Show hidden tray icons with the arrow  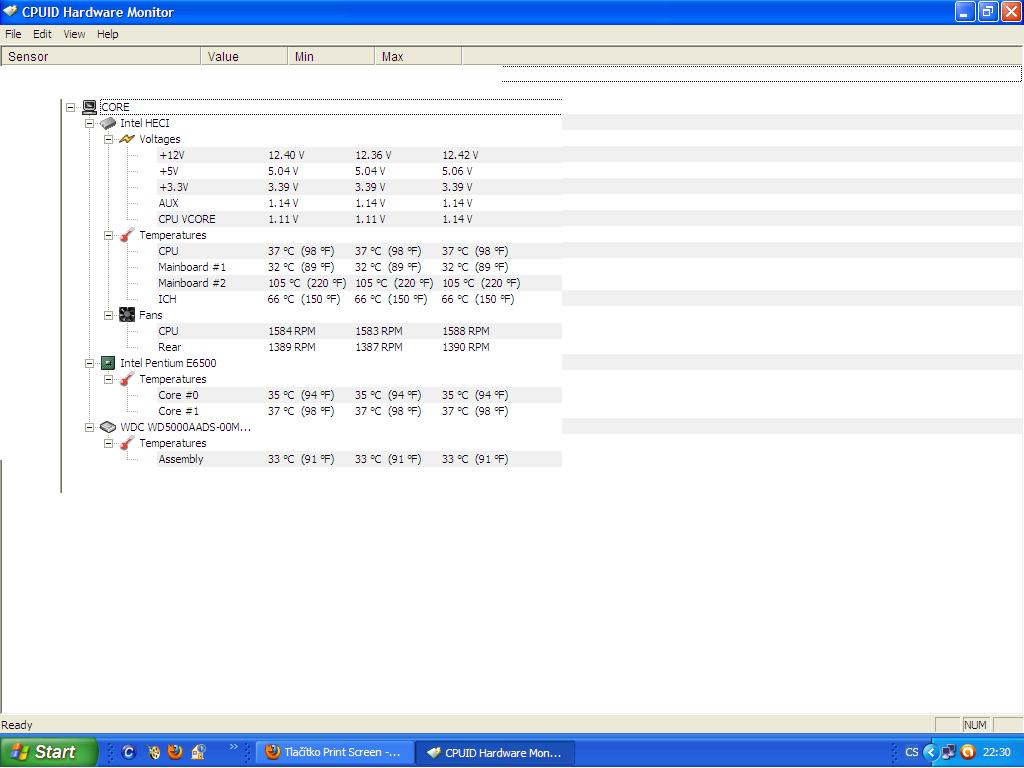coord(931,752)
